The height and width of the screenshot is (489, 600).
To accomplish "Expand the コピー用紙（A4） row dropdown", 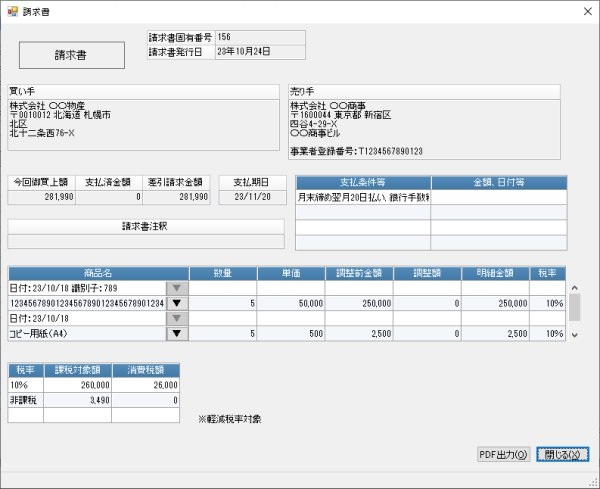I will coord(177,334).
